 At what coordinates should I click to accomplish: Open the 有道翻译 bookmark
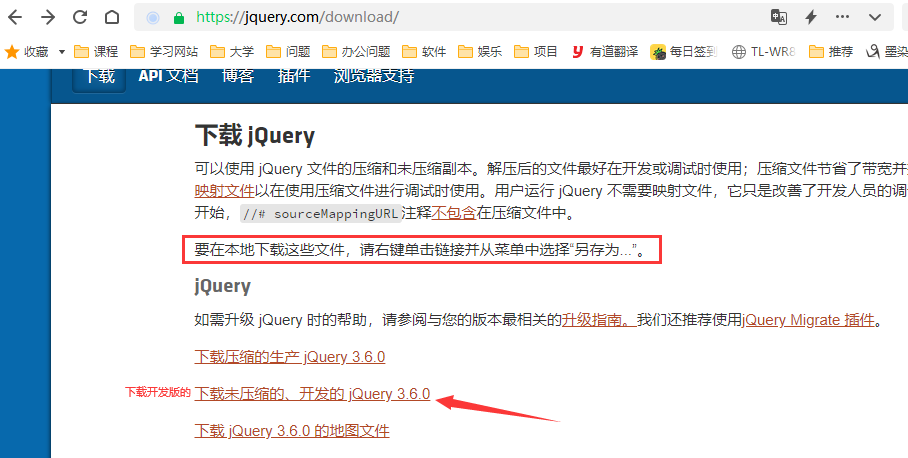click(605, 52)
